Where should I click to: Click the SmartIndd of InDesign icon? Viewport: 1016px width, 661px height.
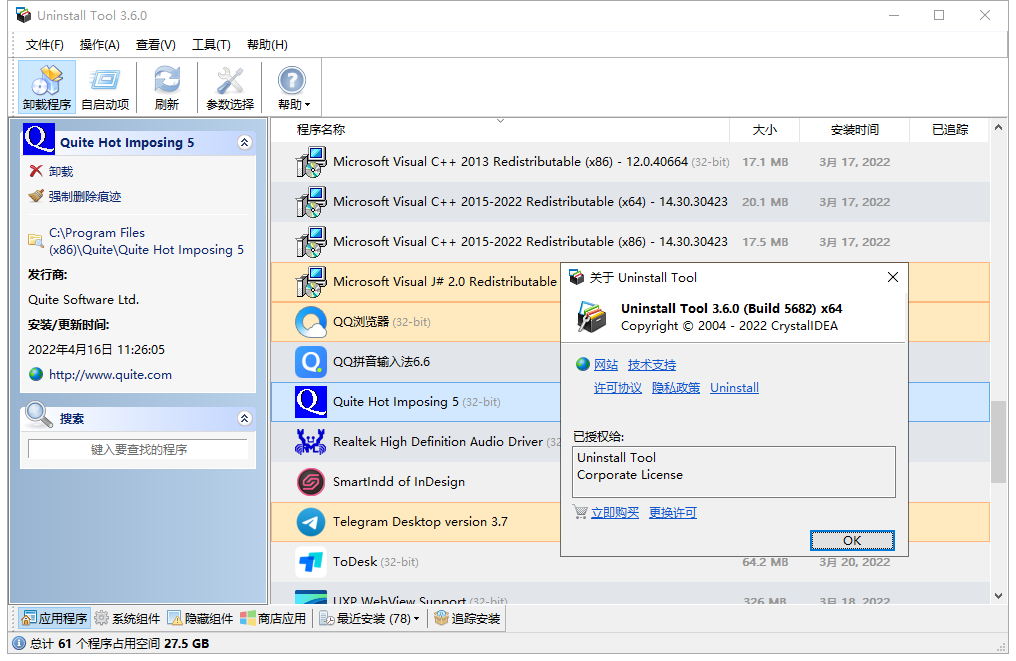click(311, 482)
